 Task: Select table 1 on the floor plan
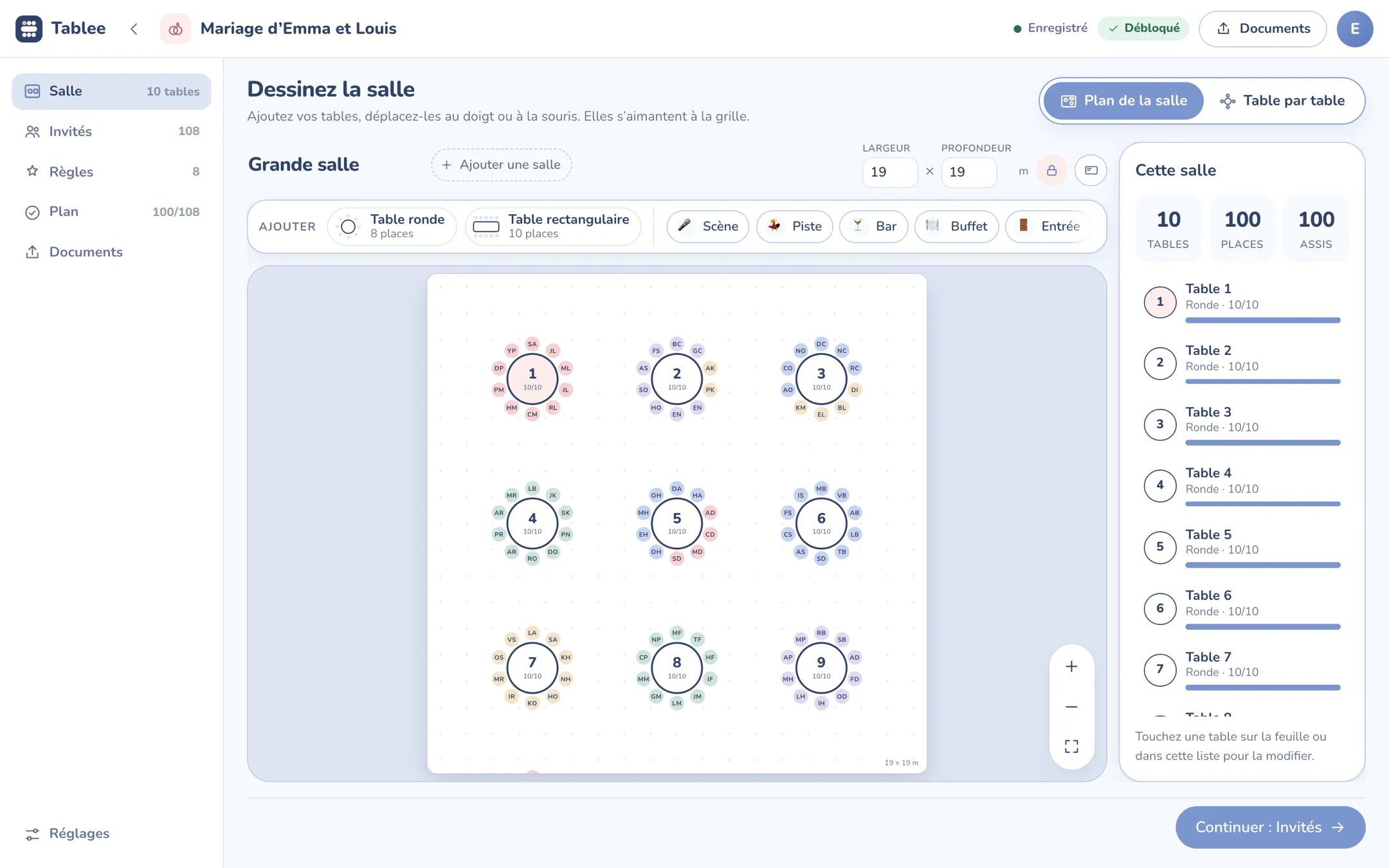pos(532,379)
